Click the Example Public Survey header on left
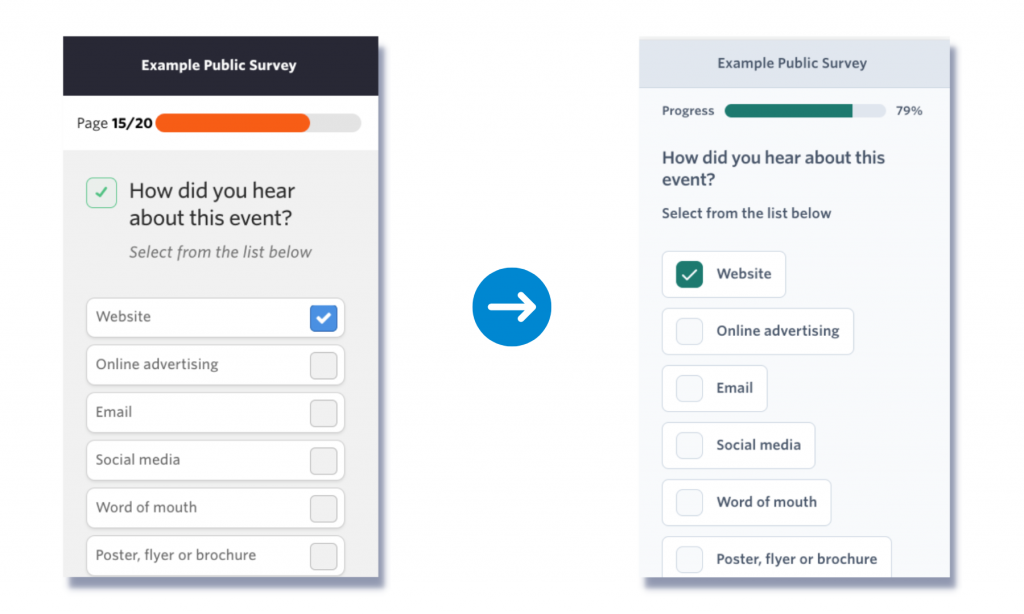The width and height of the screenshot is (1024, 614). [x=219, y=65]
